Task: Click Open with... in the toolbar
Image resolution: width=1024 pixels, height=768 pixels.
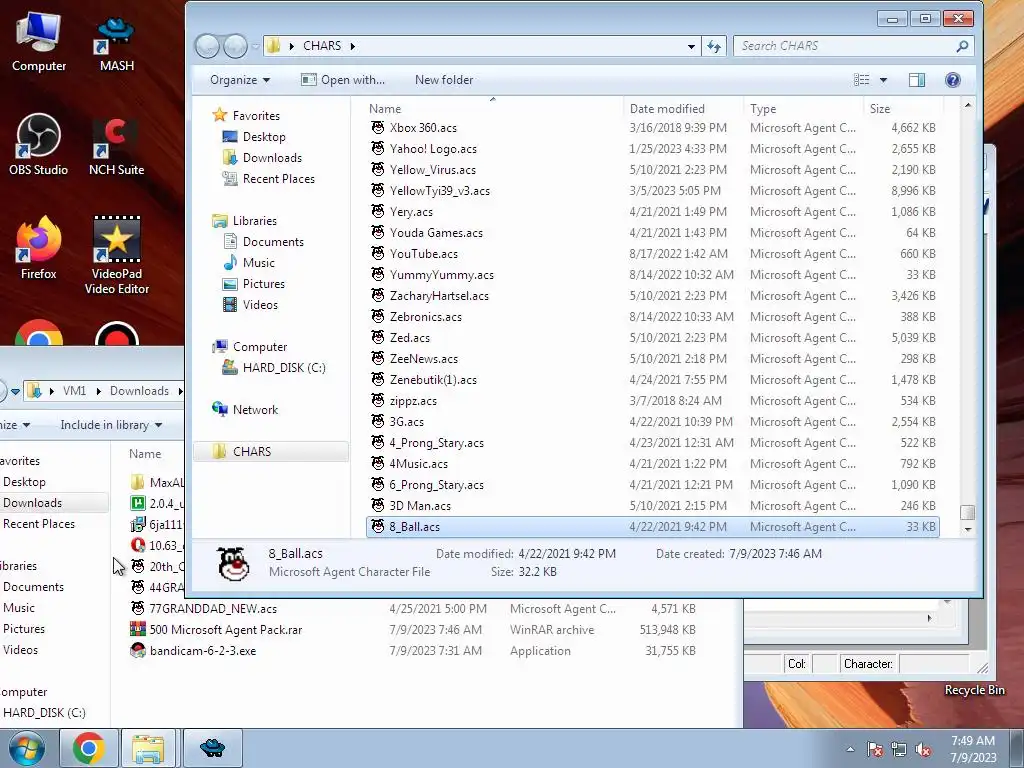Action: tap(343, 80)
